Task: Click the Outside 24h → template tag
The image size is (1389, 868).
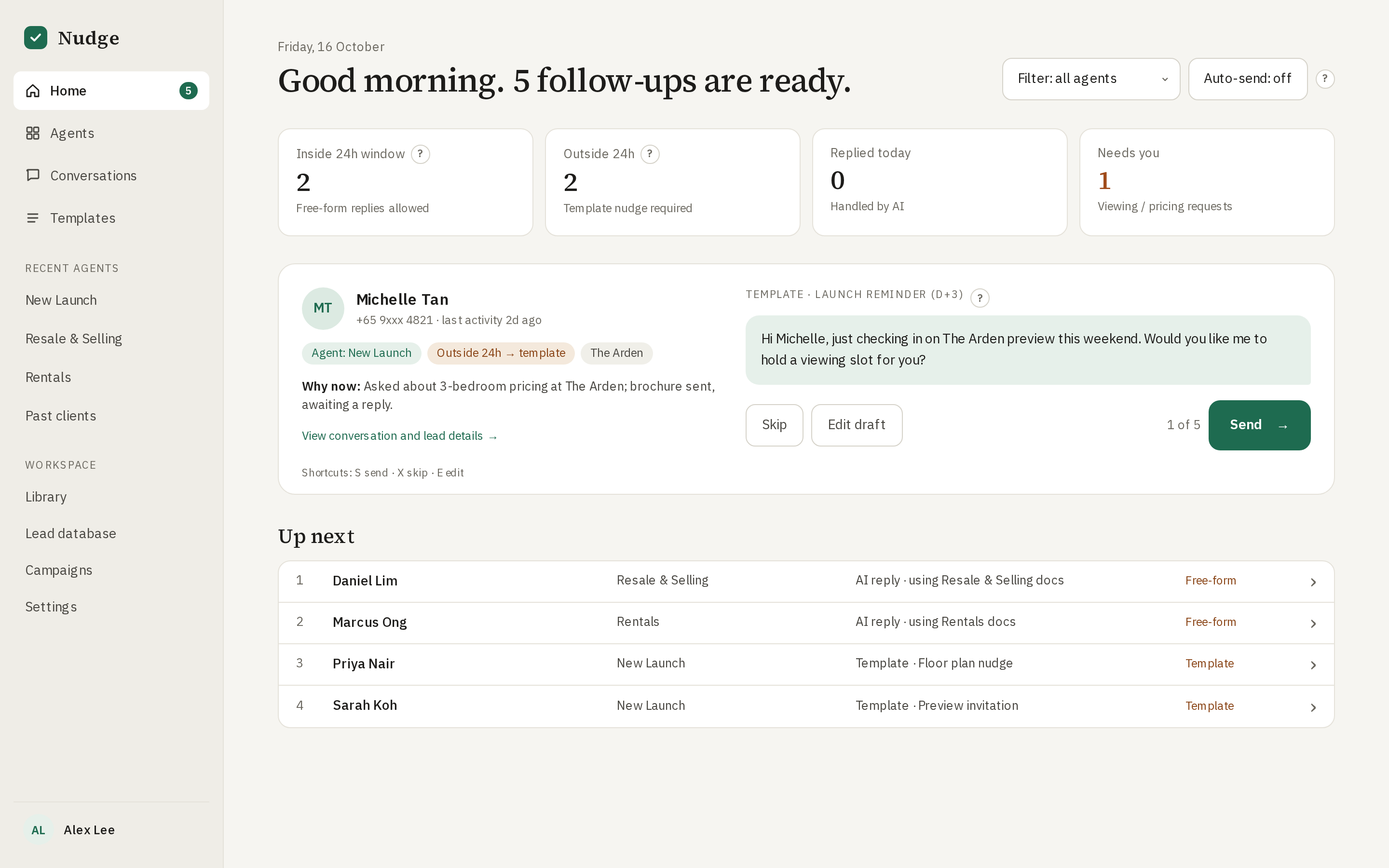Action: click(x=501, y=353)
